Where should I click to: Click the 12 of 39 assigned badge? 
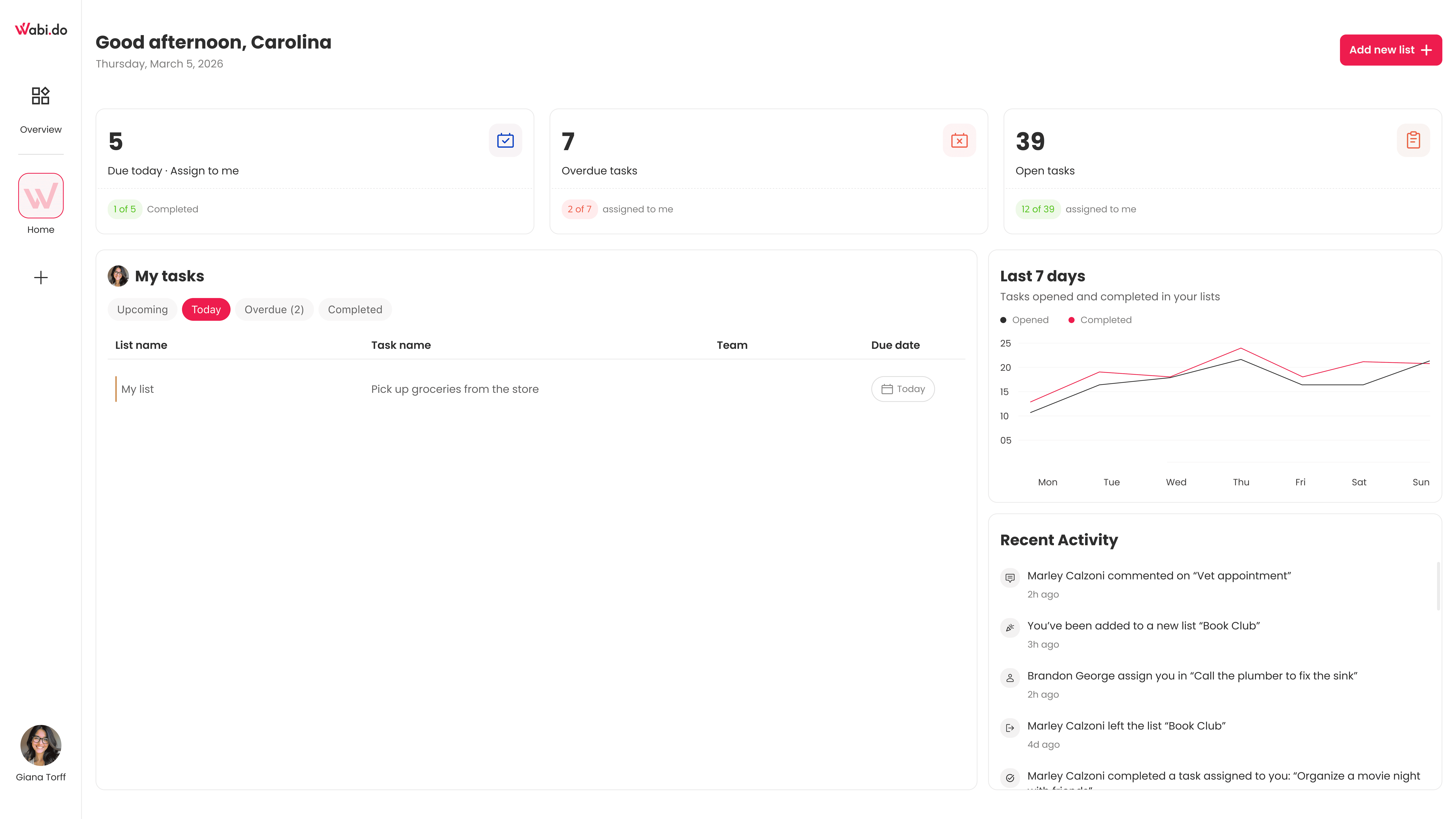pos(1038,209)
